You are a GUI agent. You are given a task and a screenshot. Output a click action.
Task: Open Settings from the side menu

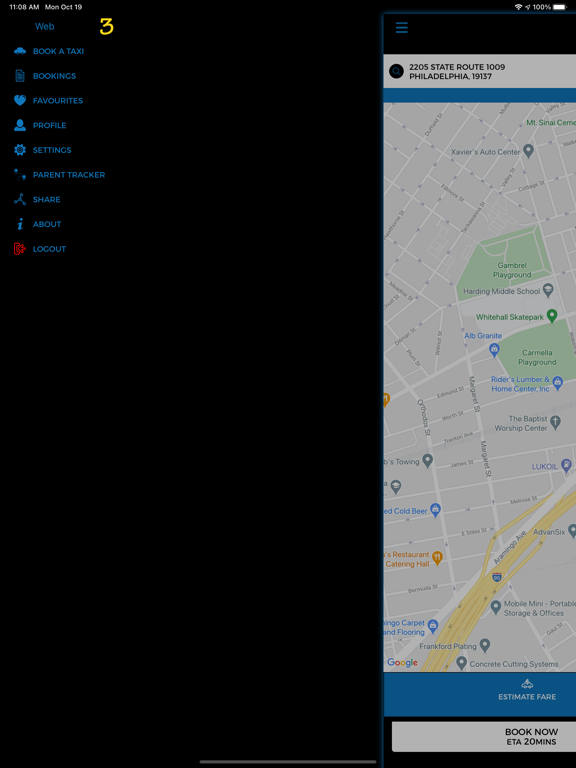click(x=52, y=150)
